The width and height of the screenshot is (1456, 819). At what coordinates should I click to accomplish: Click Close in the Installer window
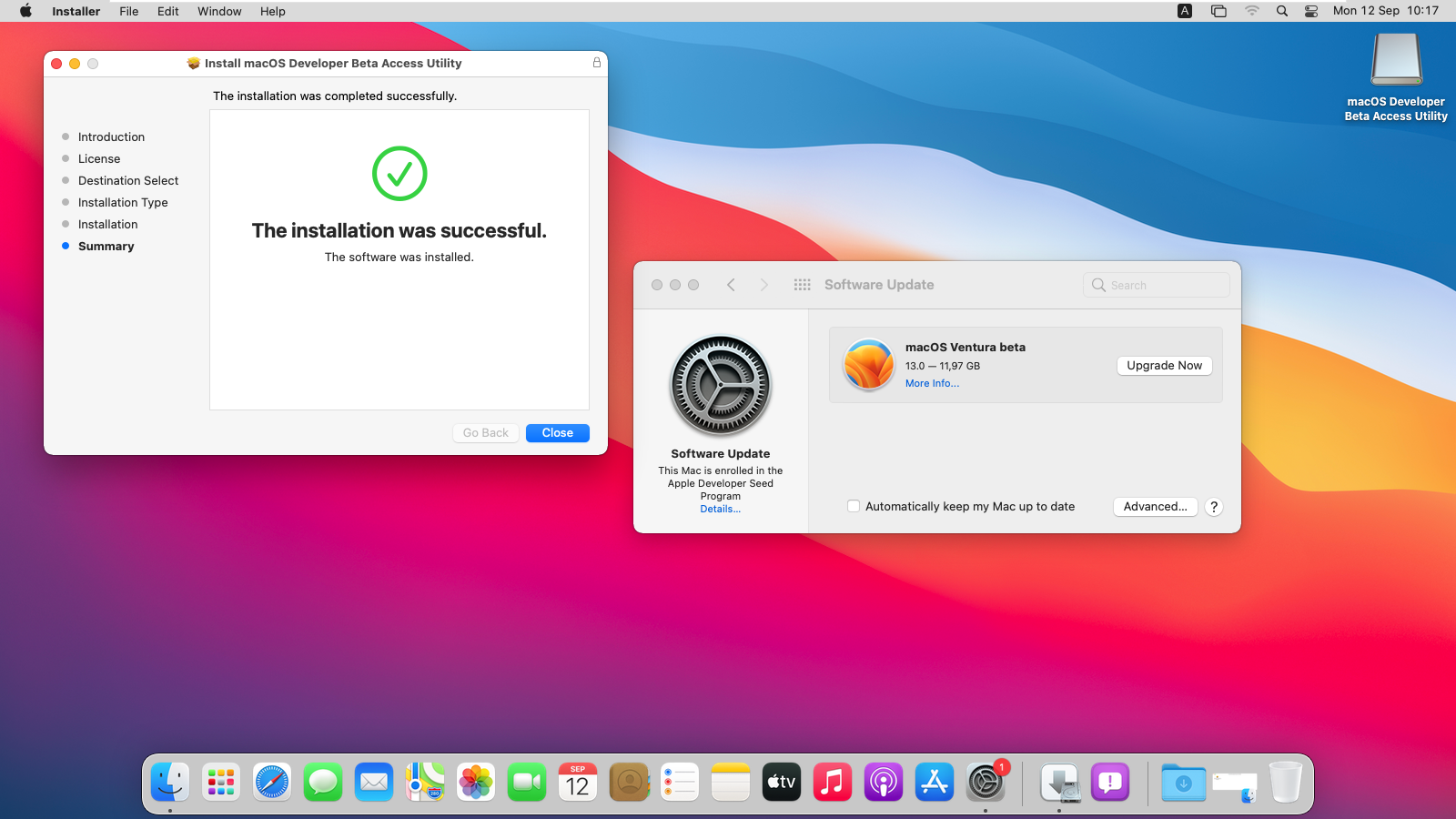pos(558,433)
